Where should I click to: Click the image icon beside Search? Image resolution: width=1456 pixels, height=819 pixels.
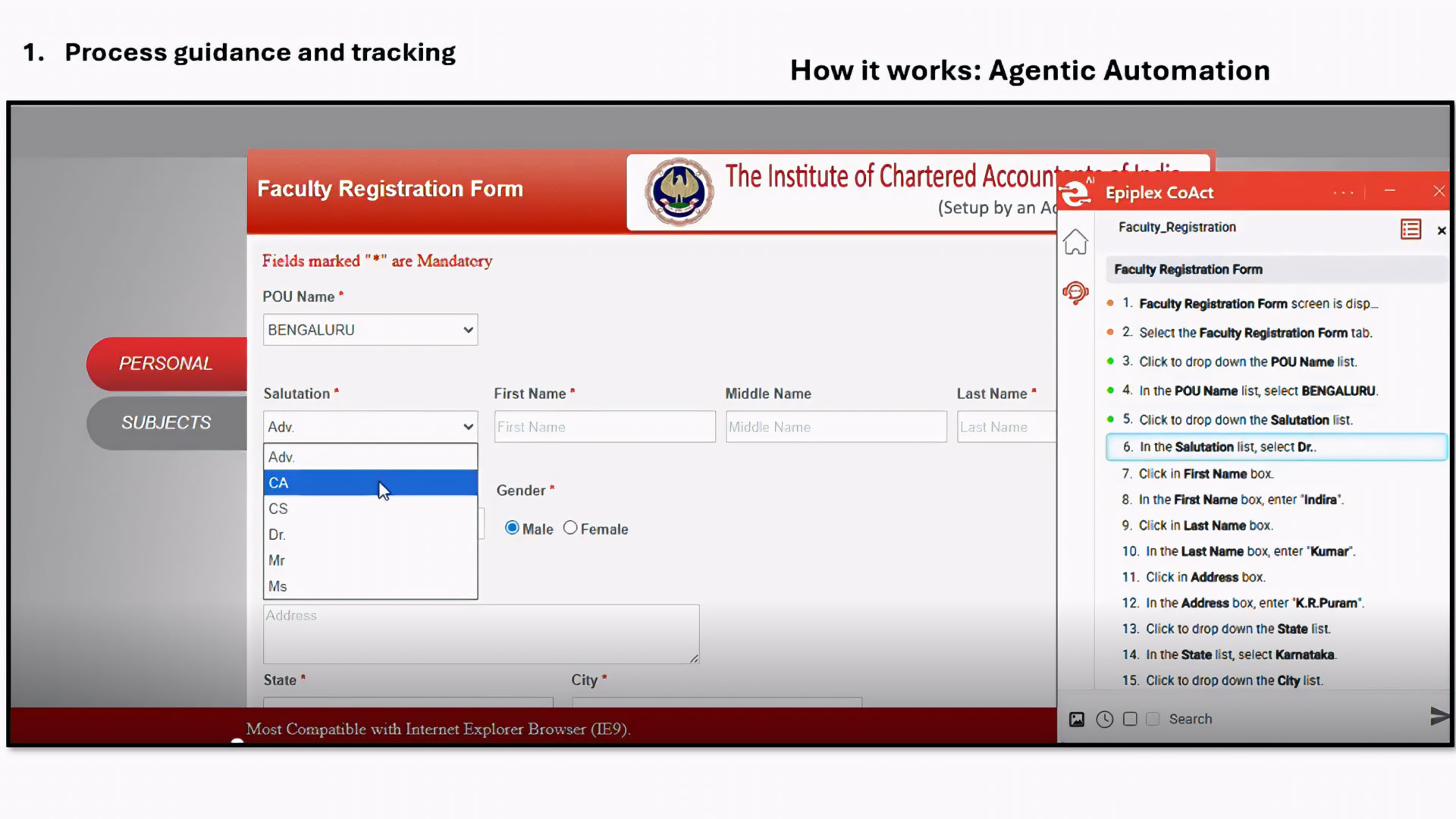(1077, 719)
